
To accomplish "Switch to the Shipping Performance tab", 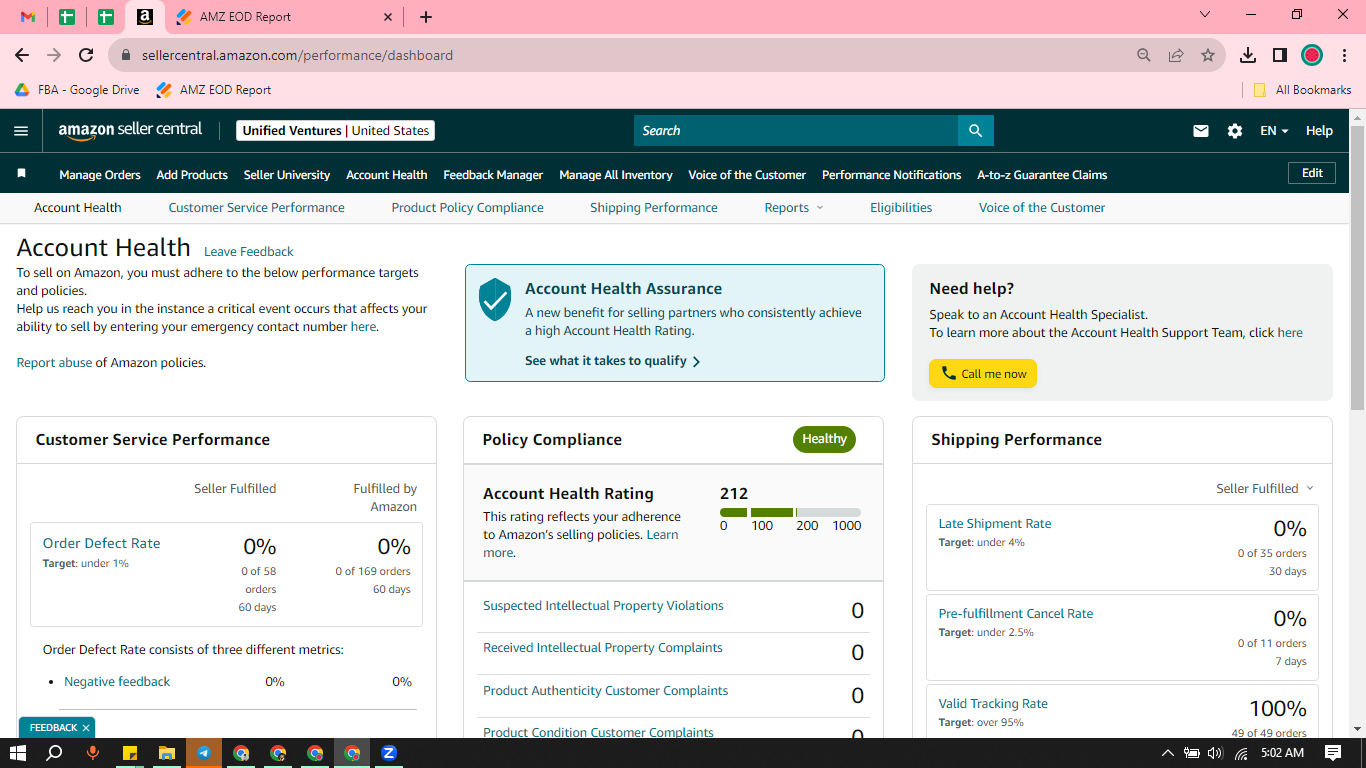I will pyautogui.click(x=654, y=208).
